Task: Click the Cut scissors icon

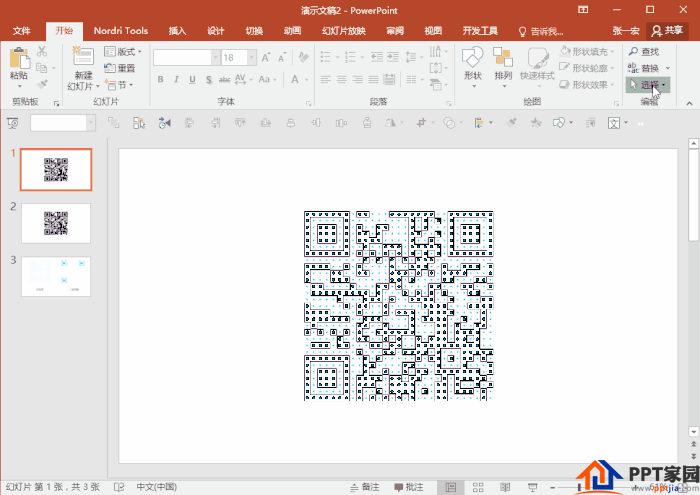Action: coord(42,51)
